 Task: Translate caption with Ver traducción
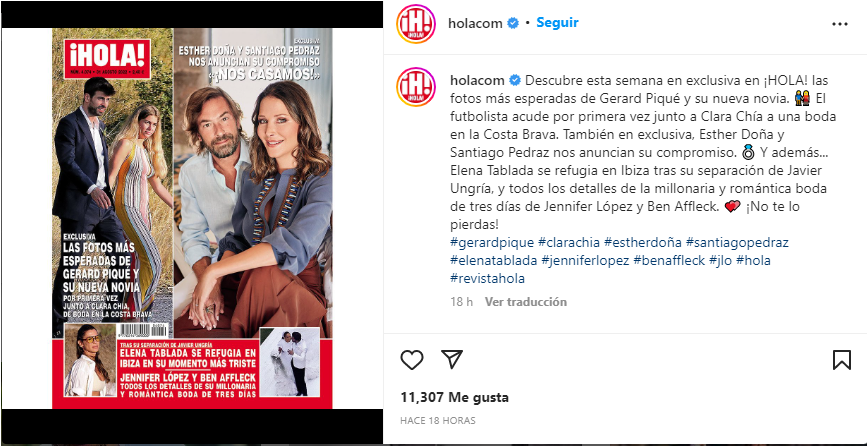tap(525, 302)
